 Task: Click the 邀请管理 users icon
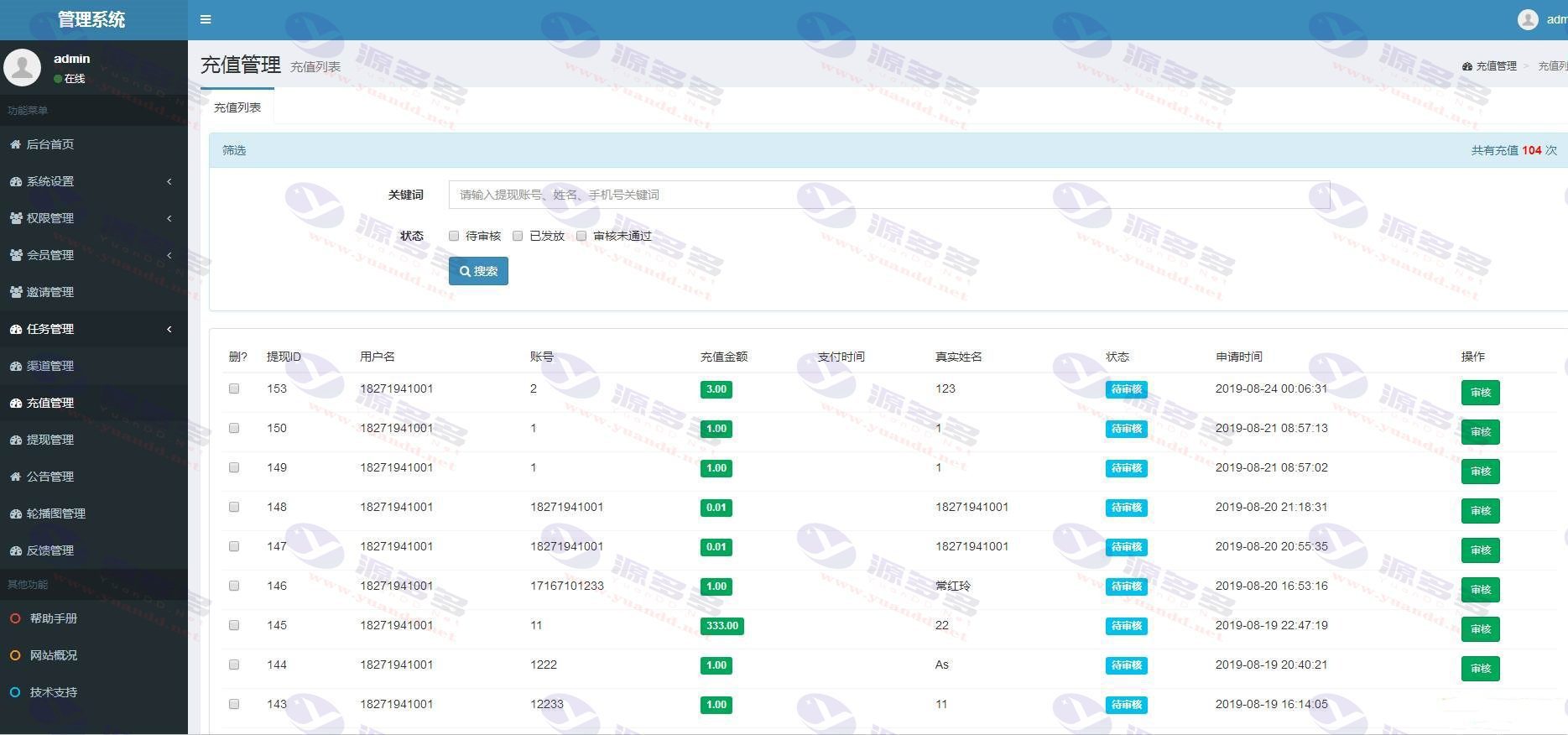pyautogui.click(x=15, y=292)
